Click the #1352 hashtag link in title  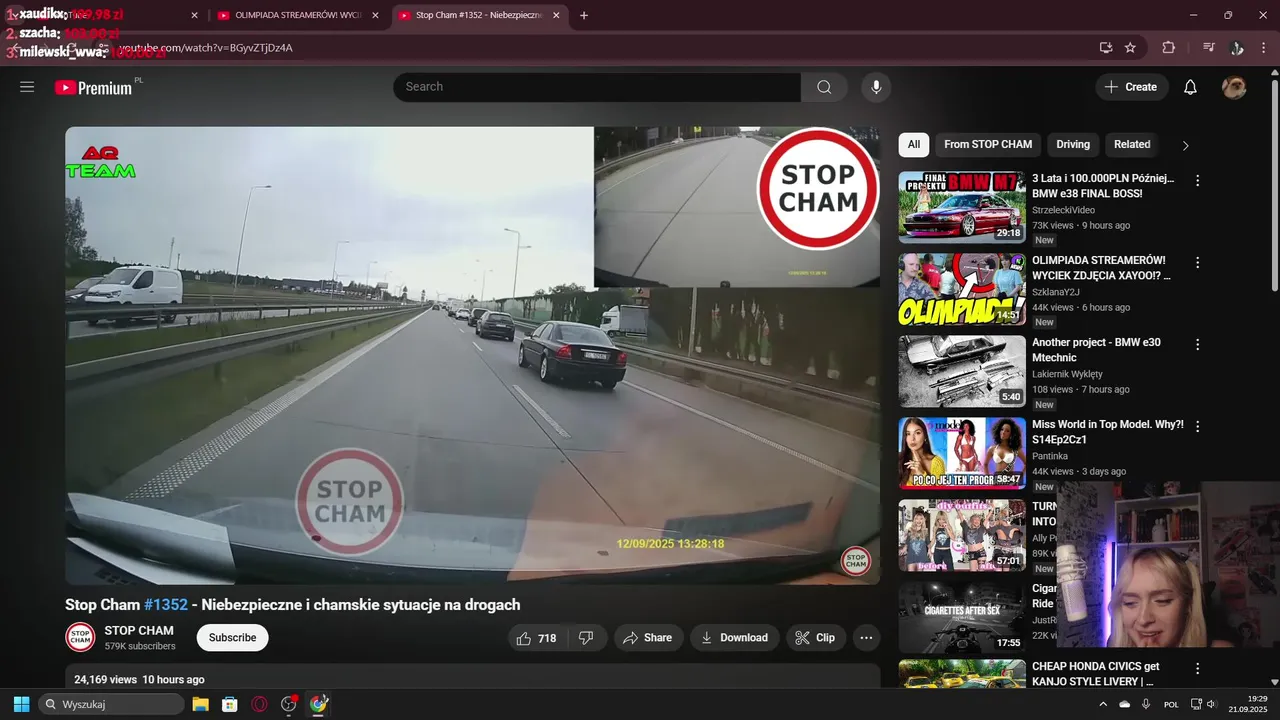(x=166, y=605)
